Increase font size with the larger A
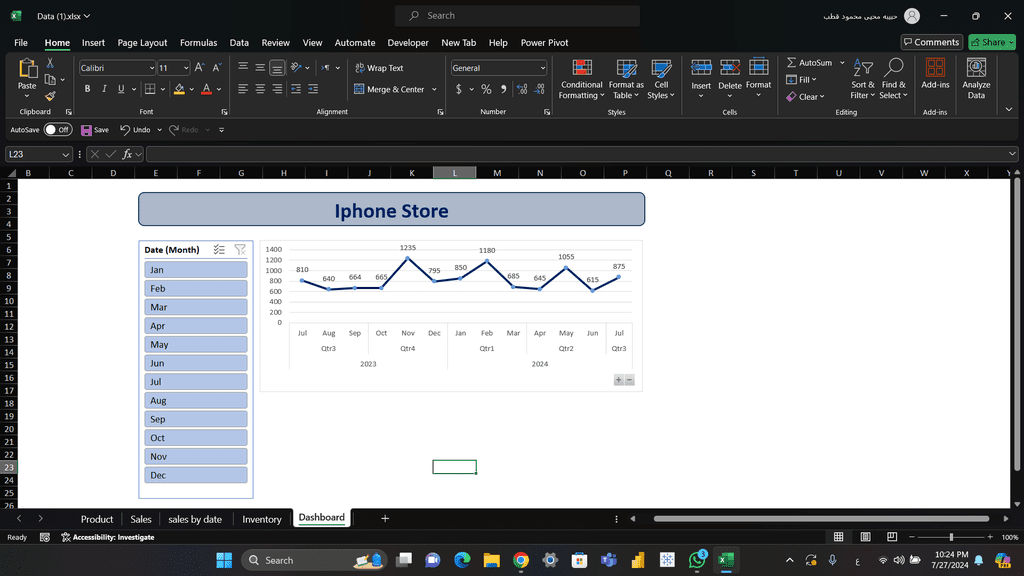The width and height of the screenshot is (1024, 576). [200, 67]
